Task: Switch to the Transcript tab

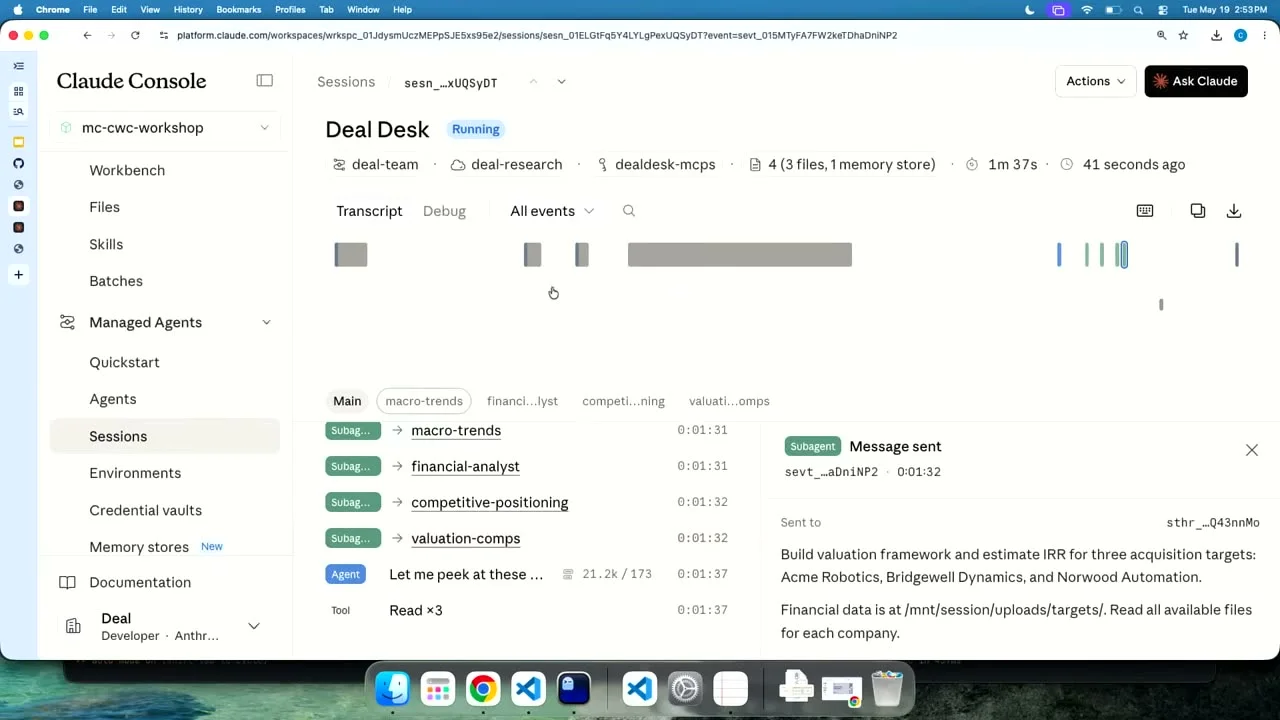Action: [x=369, y=211]
